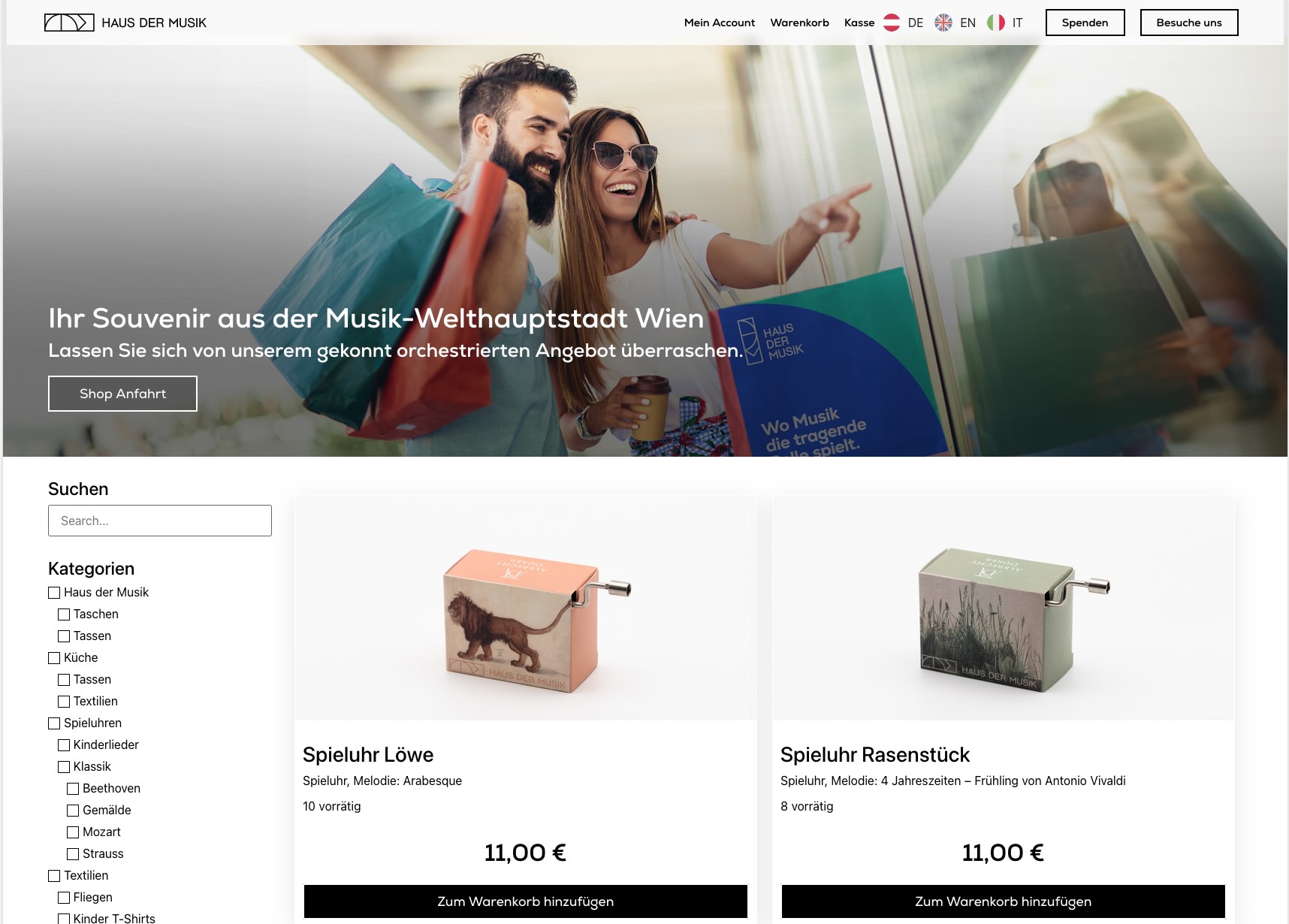
Task: Open Kasse in the navigation bar
Action: tap(859, 23)
